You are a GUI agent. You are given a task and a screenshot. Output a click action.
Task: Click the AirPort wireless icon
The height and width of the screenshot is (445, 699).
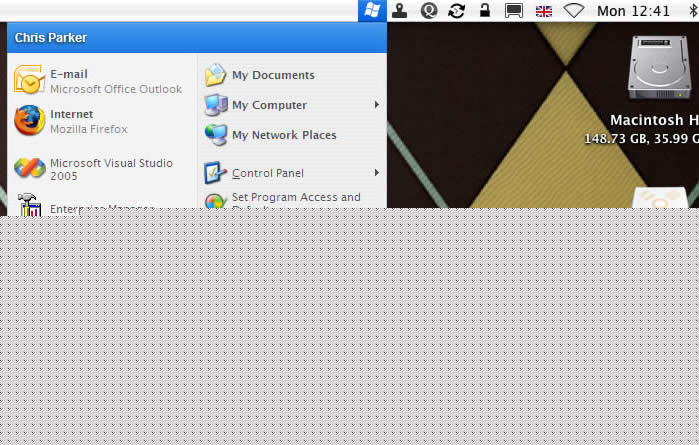point(574,11)
